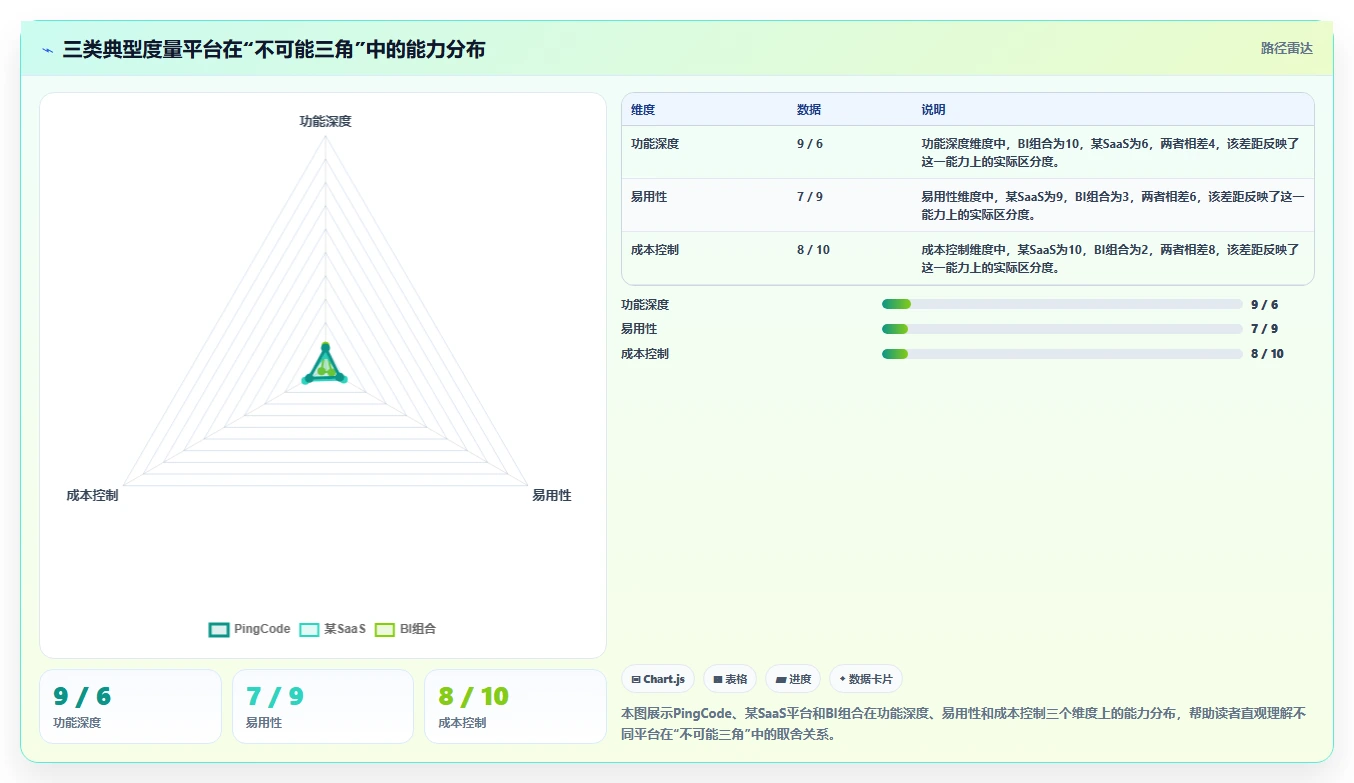Click the 9 / 6 value after the progress bar
1354x783 pixels.
(1264, 305)
